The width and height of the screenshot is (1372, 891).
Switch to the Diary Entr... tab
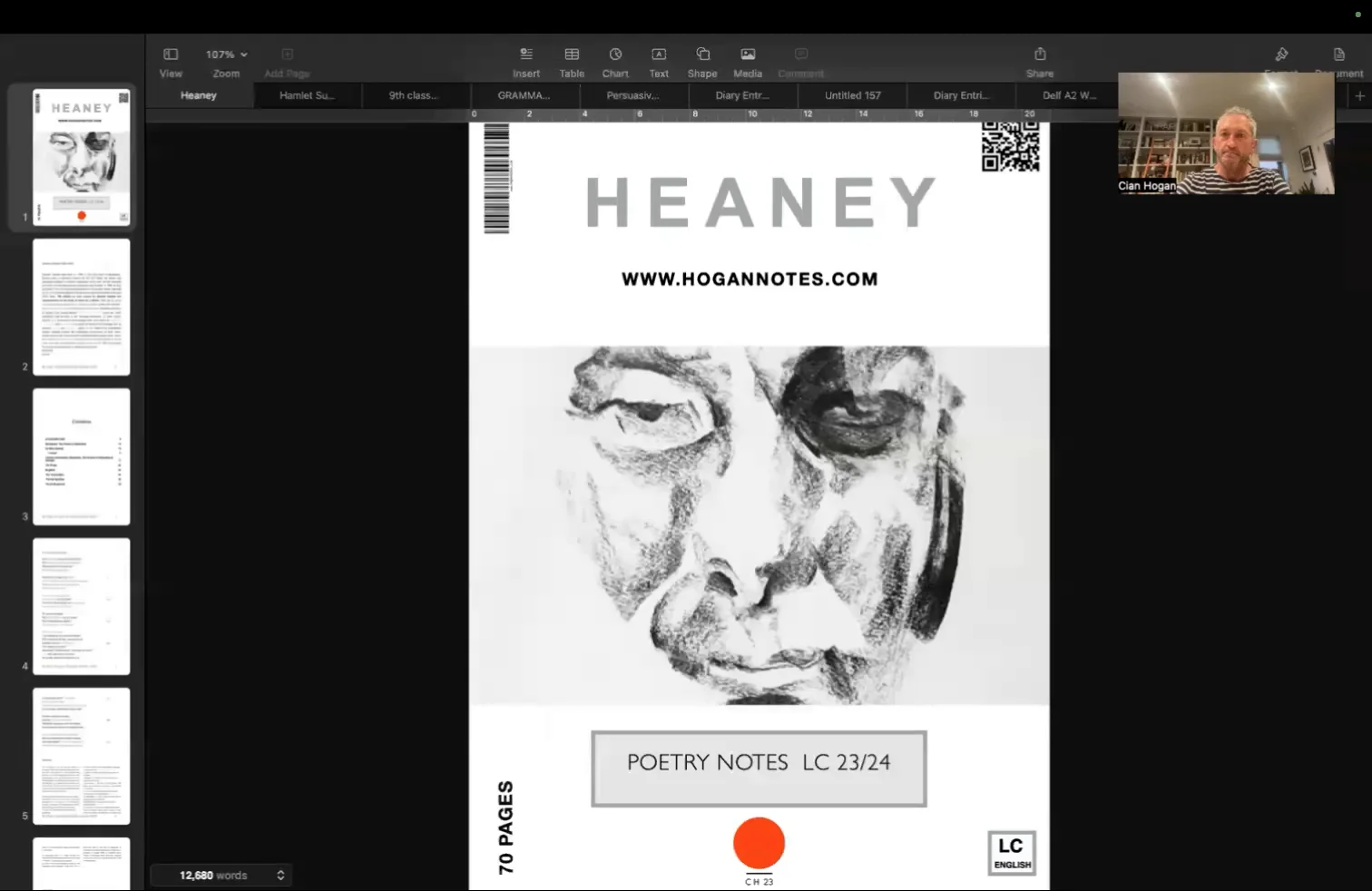742,95
